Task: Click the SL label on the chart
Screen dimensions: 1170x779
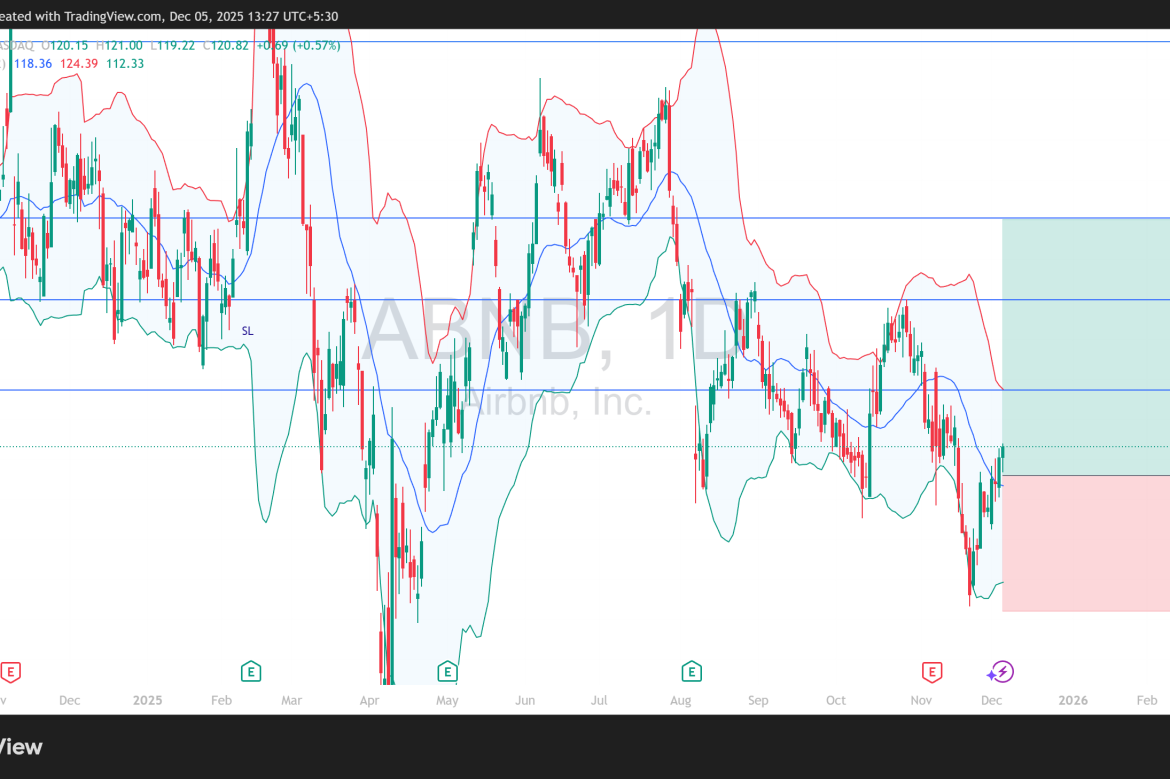Action: click(248, 330)
